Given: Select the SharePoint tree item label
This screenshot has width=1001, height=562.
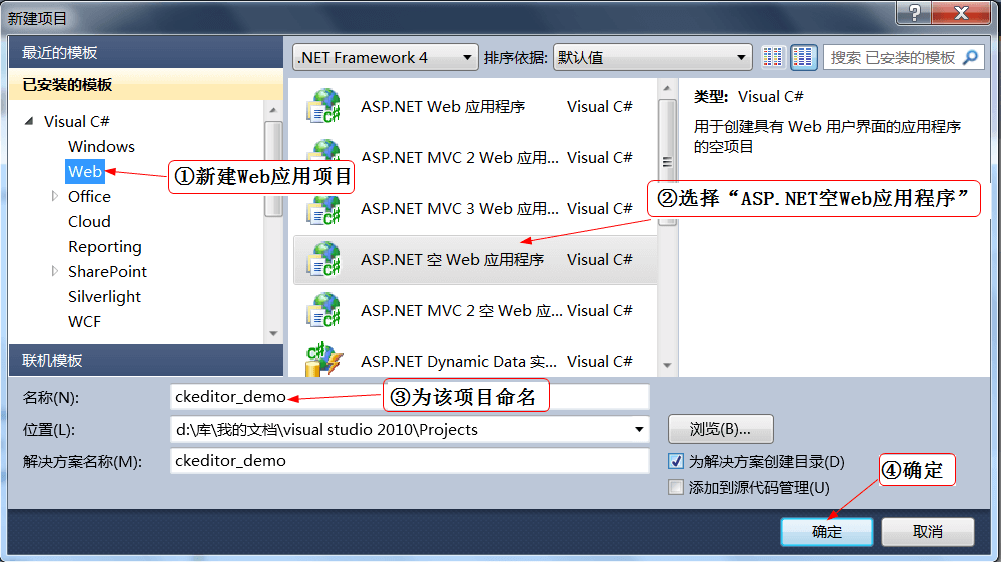Looking at the screenshot, I should coord(107,271).
